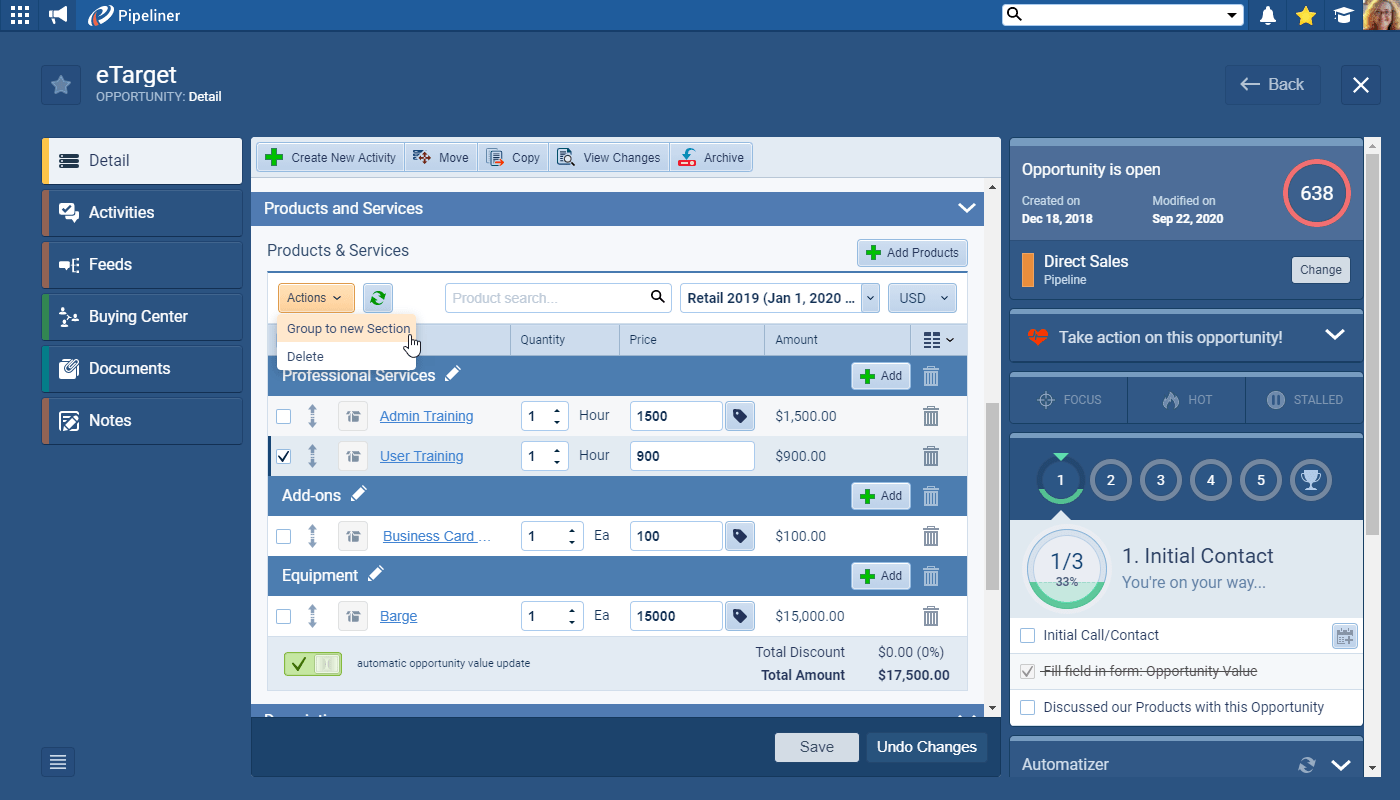
Task: Open the Activities tab in sidebar
Action: (x=142, y=212)
